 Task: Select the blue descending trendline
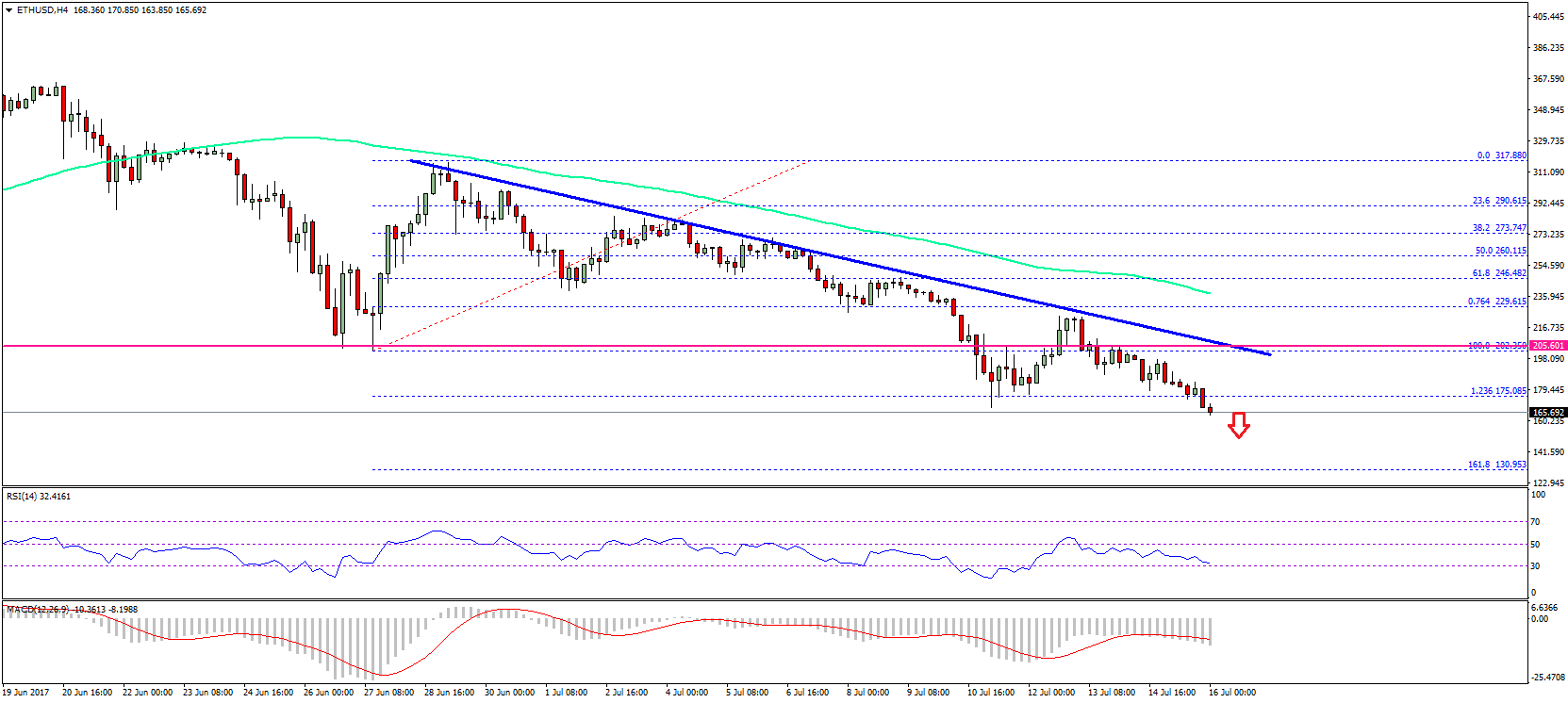839,257
